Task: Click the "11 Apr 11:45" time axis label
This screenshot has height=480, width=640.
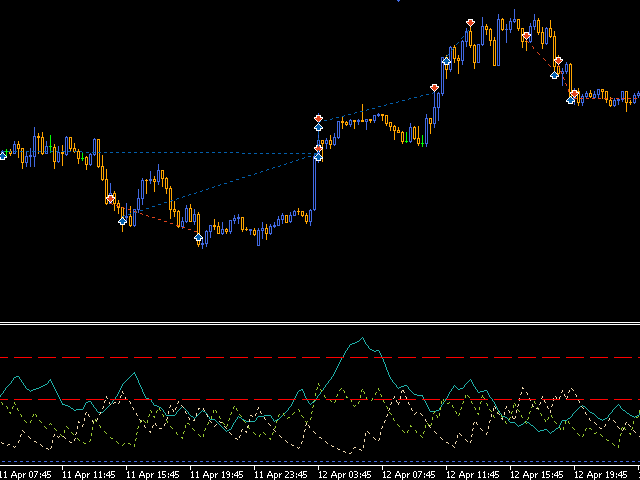Action: pyautogui.click(x=89, y=475)
